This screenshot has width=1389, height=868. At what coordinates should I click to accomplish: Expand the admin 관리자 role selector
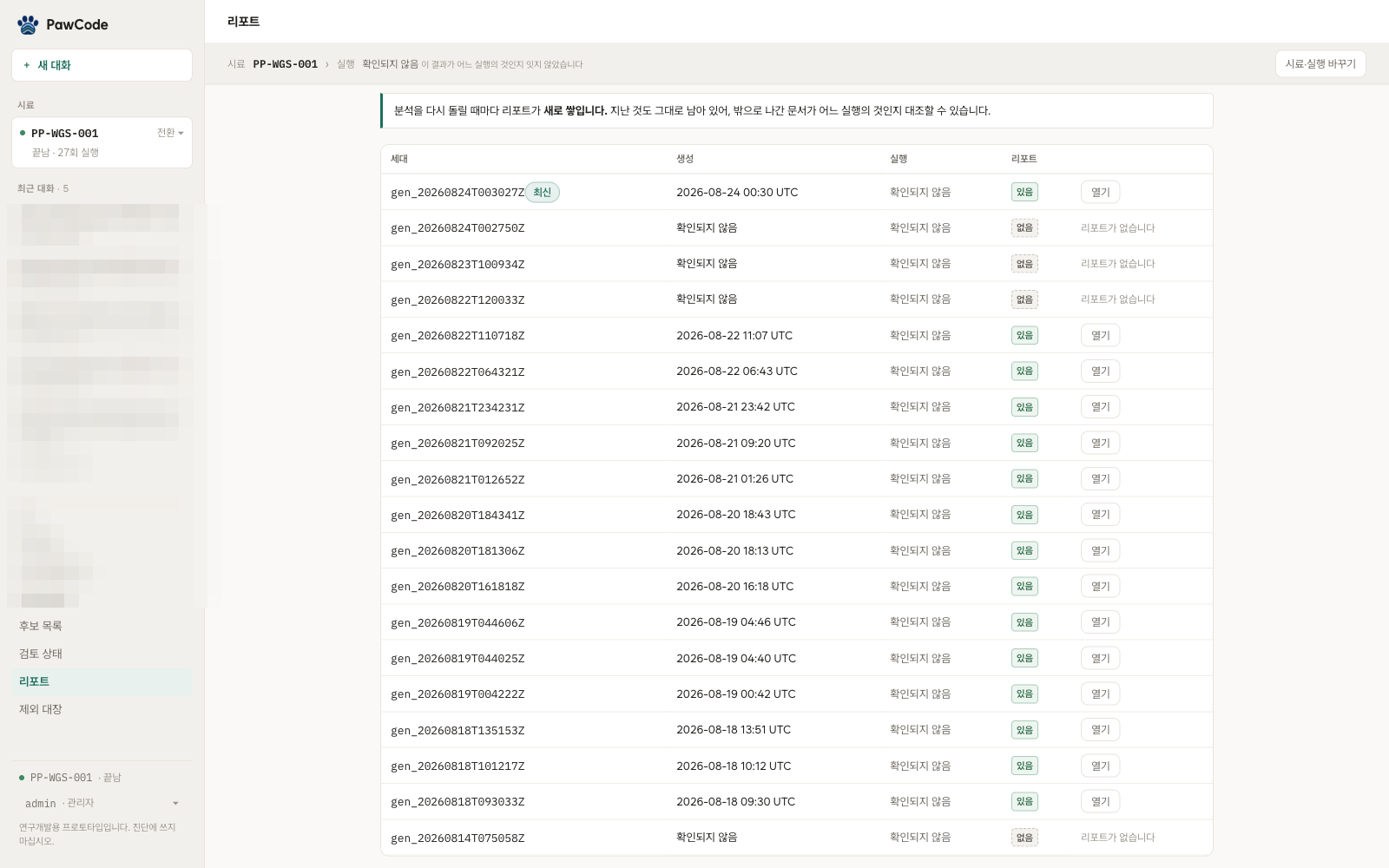[102, 803]
